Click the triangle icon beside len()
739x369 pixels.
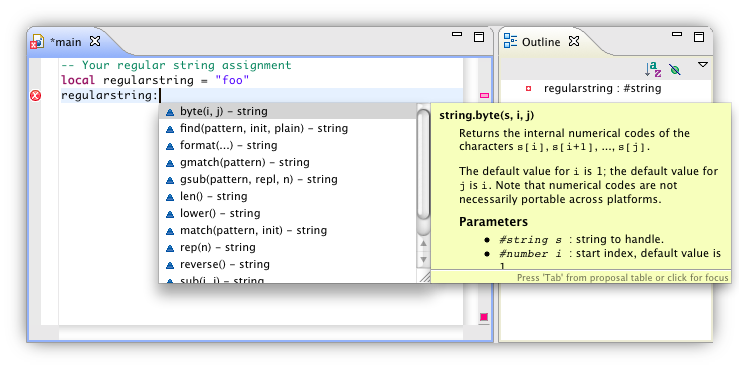click(x=170, y=197)
